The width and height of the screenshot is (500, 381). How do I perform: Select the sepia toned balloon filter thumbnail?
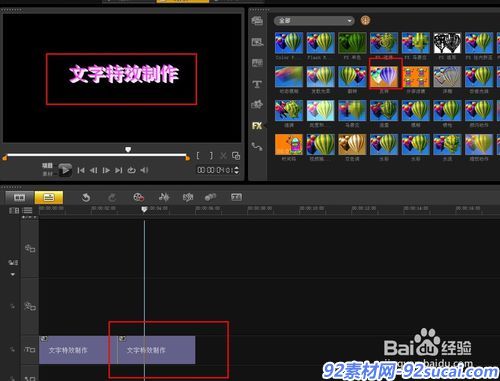point(352,144)
